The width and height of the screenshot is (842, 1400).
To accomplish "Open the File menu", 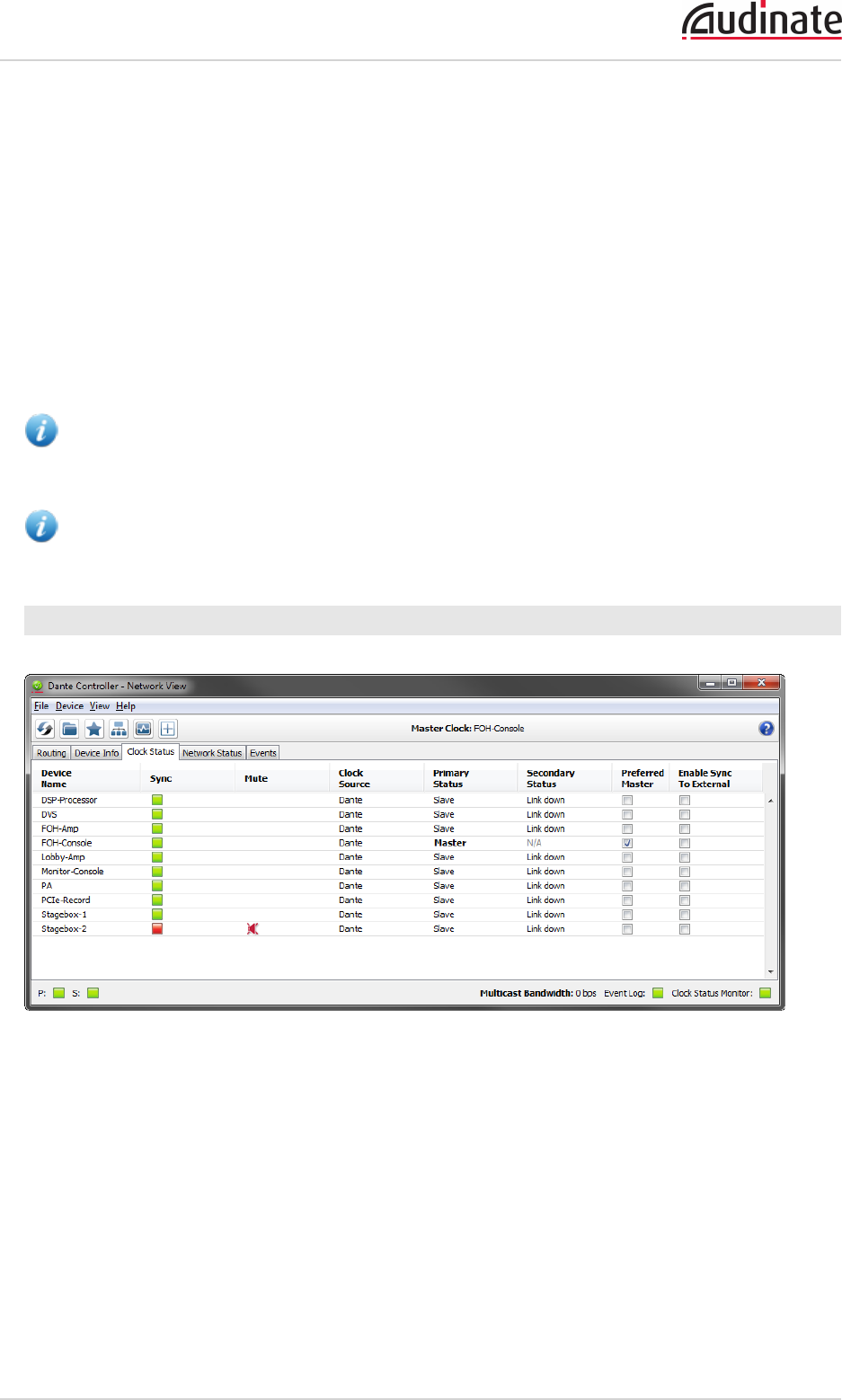I will [x=41, y=706].
